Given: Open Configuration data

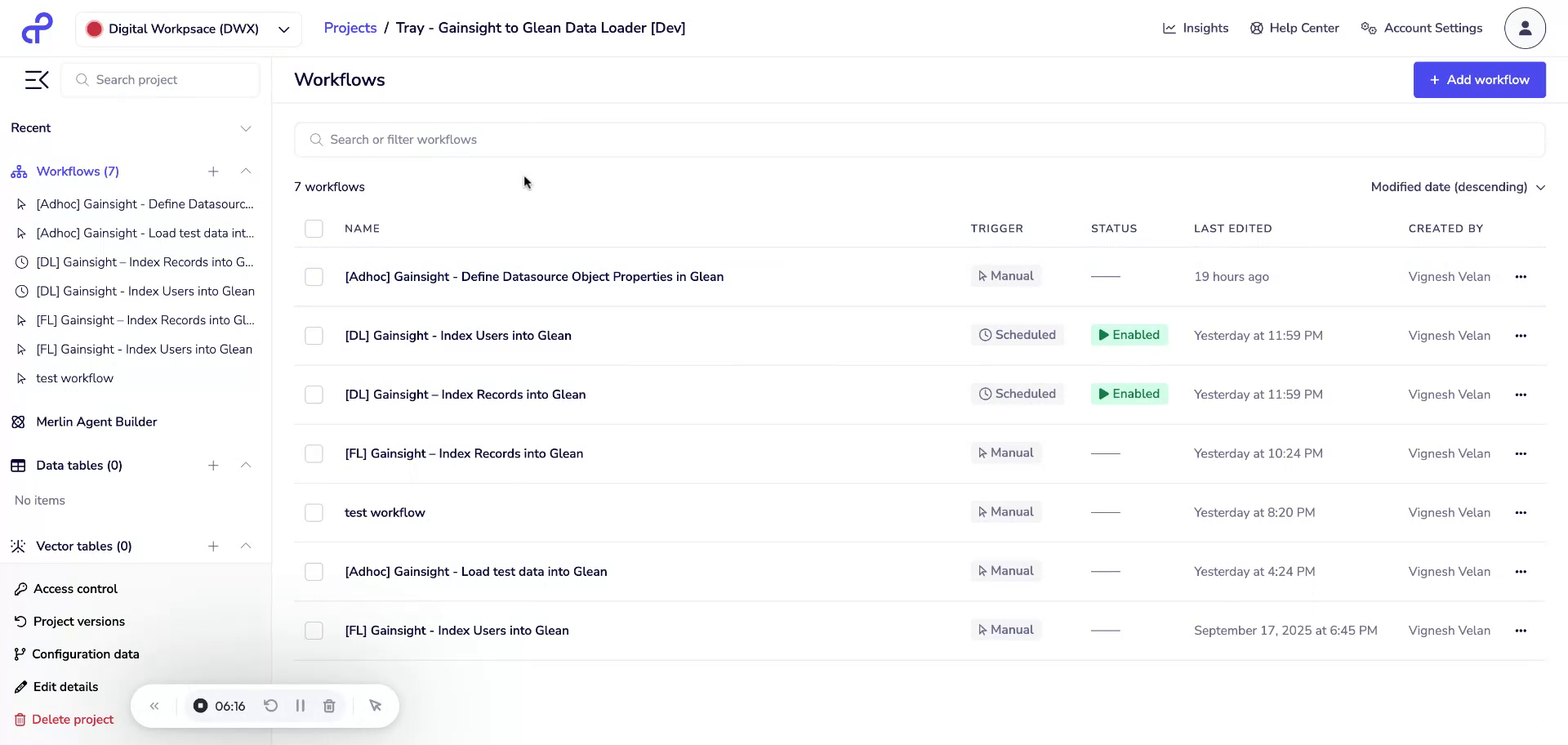Looking at the screenshot, I should click(85, 654).
